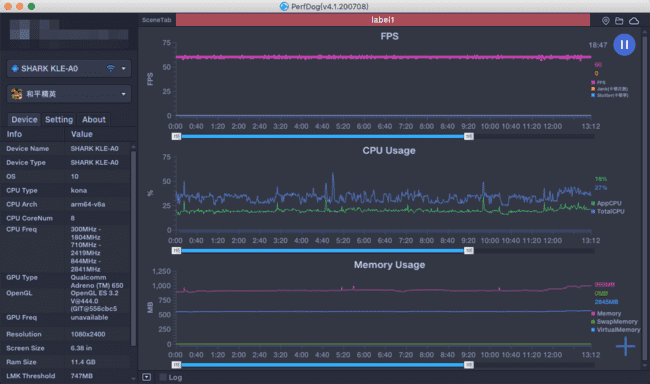Image resolution: width=650 pixels, height=384 pixels.
Task: Select the LMK Threshold 747MB value
Action: (82, 376)
